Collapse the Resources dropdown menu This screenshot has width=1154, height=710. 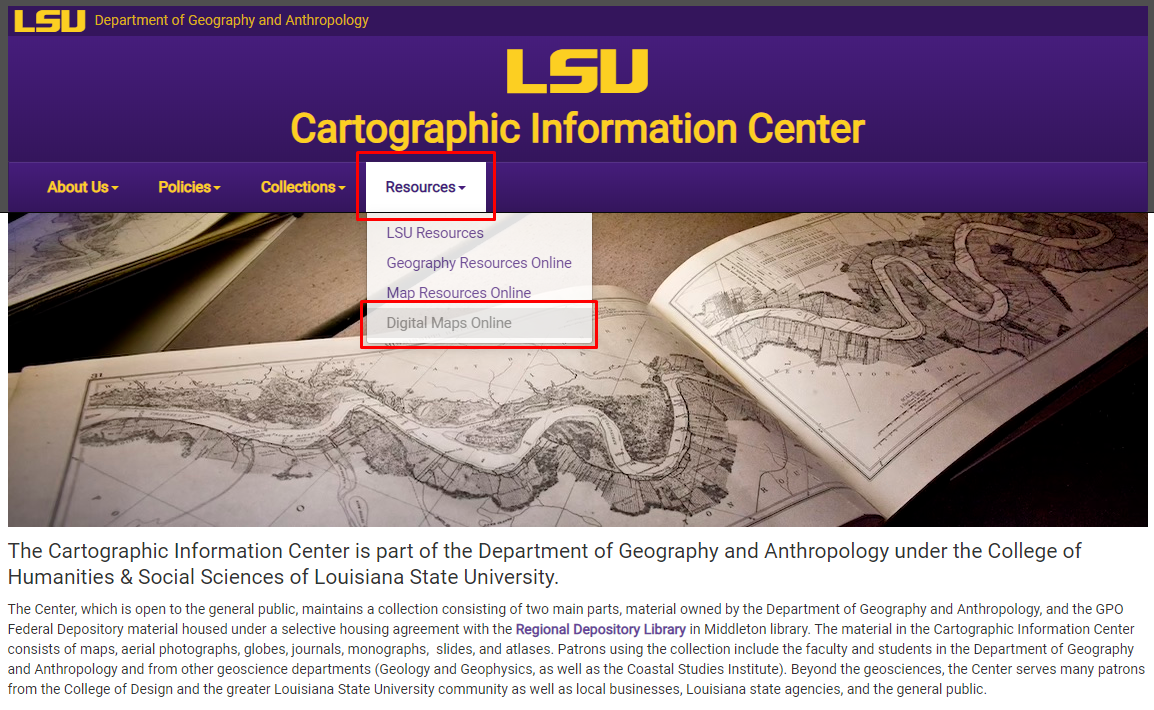click(x=425, y=187)
